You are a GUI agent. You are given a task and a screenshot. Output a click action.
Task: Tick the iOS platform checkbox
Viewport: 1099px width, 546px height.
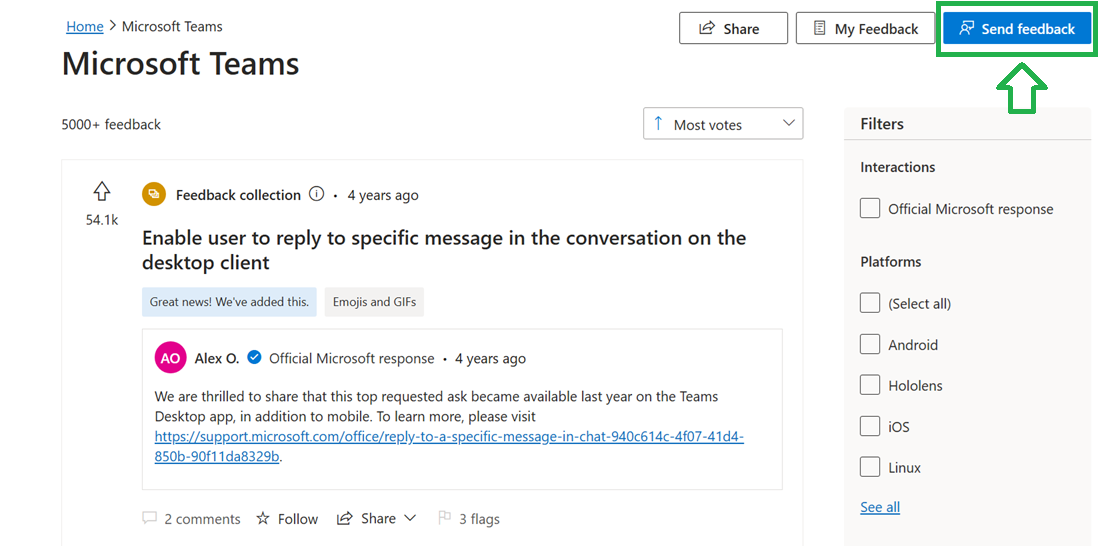pyautogui.click(x=870, y=427)
